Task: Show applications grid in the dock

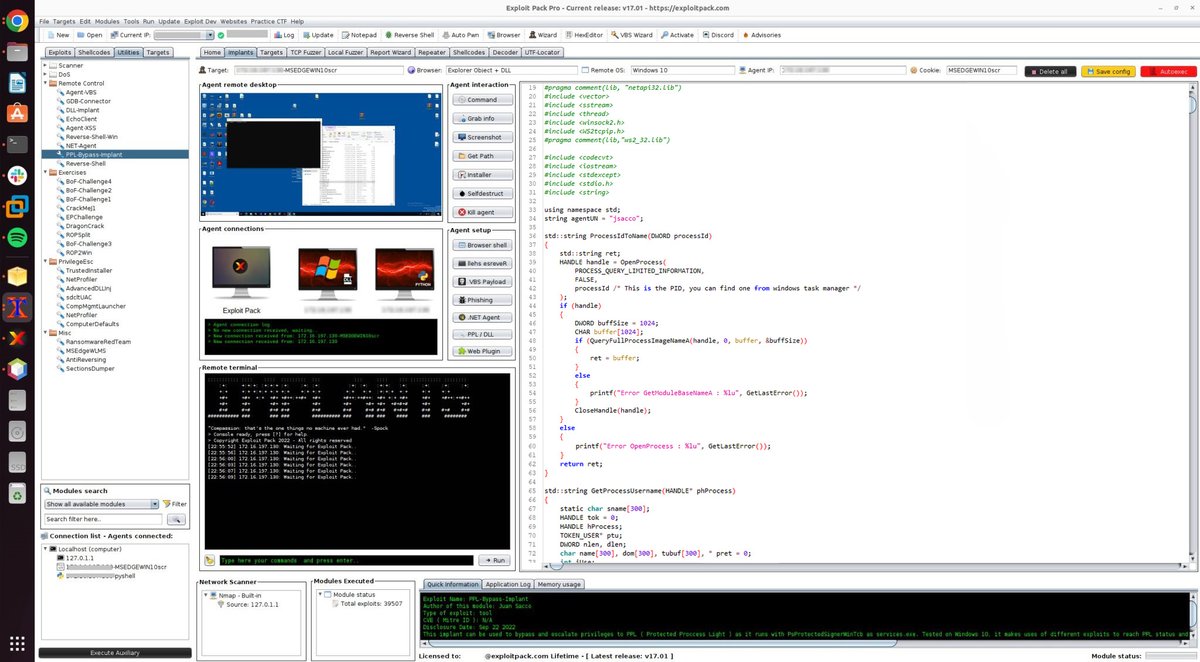Action: coord(17,642)
